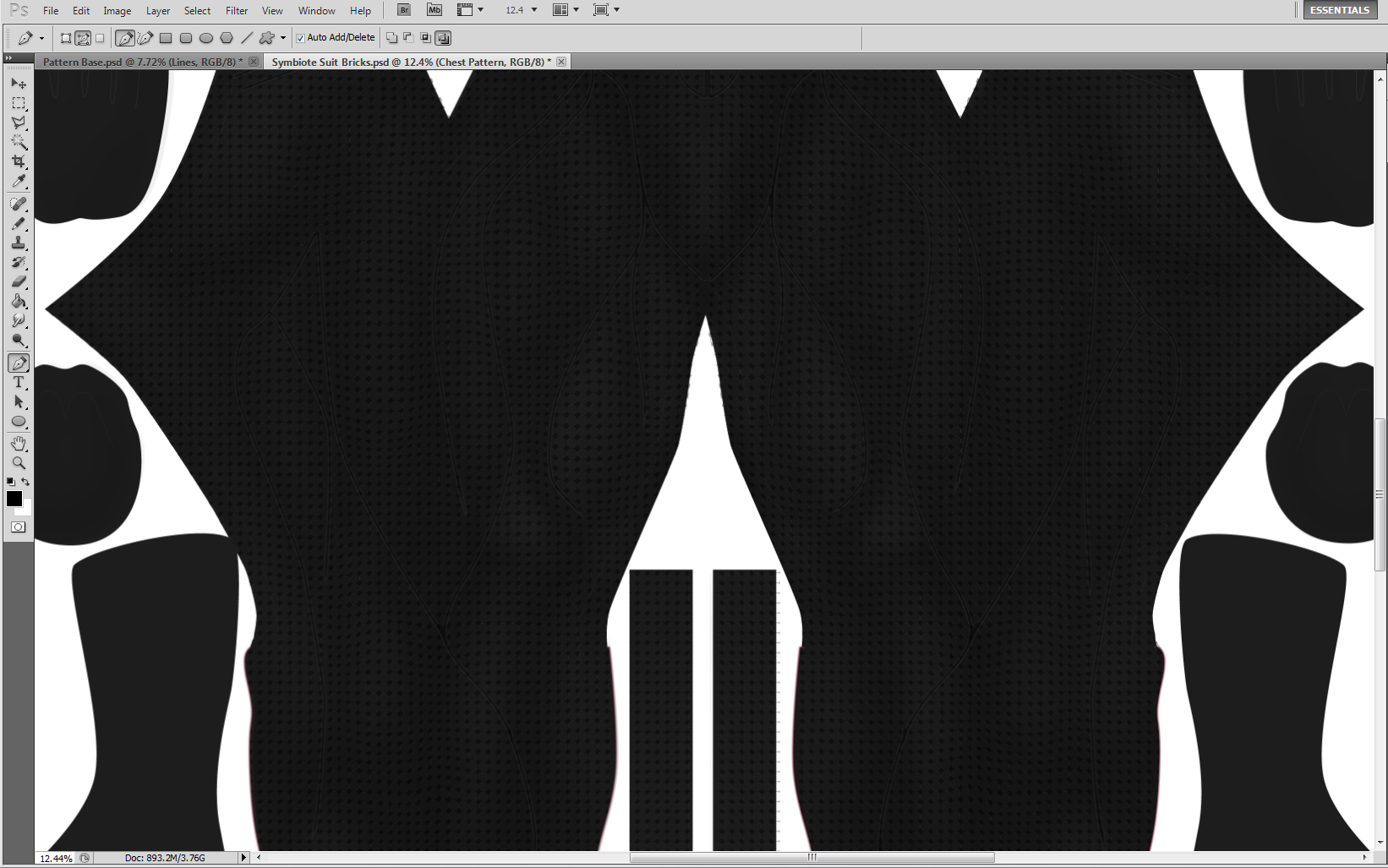Choose the Polygon shape in options bar

(x=227, y=38)
